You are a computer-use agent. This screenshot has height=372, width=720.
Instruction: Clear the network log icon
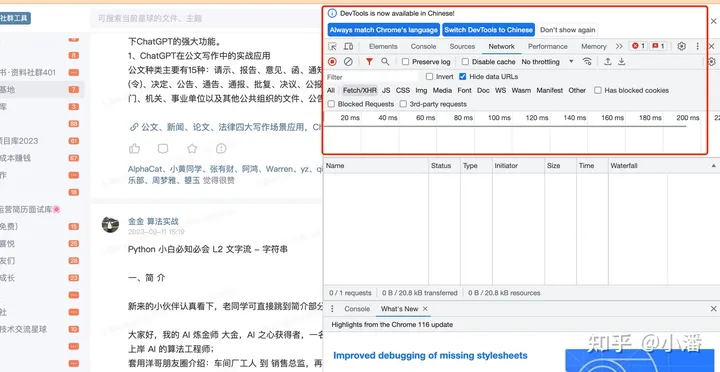[348, 62]
